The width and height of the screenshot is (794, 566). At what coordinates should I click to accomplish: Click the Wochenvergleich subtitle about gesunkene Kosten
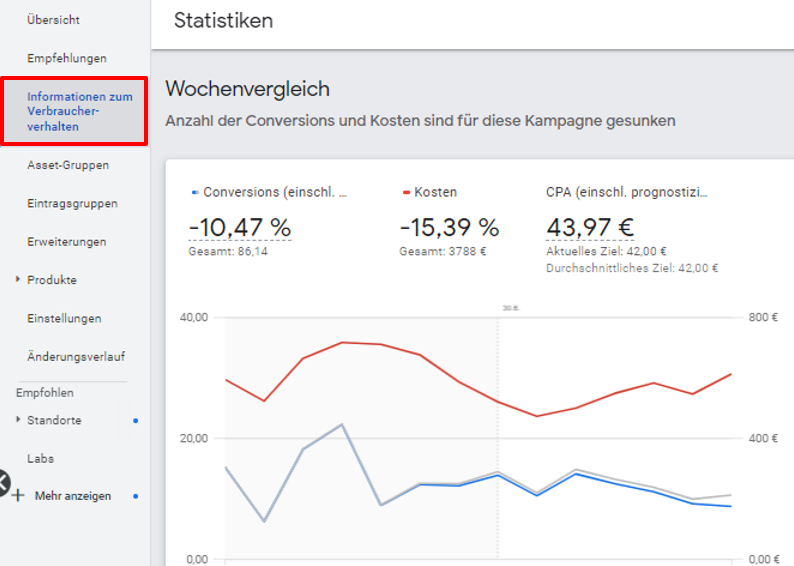420,121
